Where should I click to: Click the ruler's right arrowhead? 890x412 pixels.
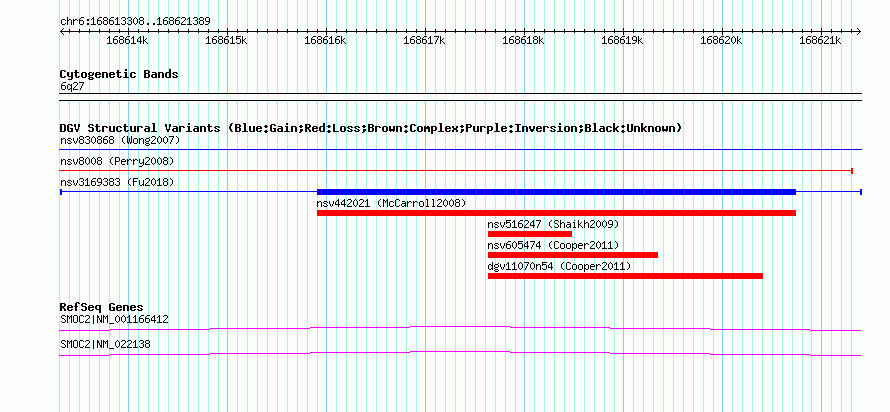tap(859, 31)
